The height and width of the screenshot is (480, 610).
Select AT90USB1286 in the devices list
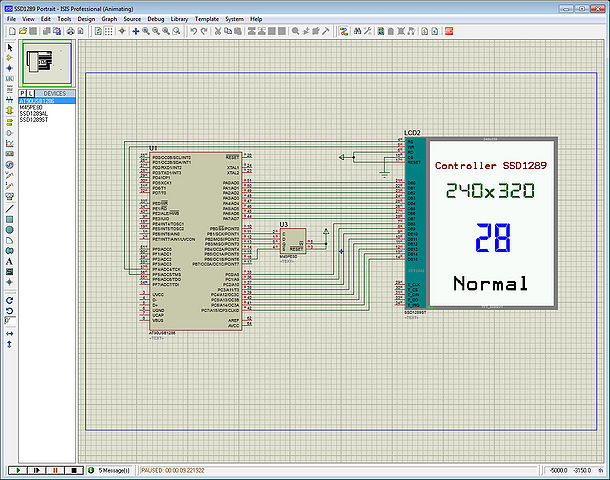[x=47, y=101]
